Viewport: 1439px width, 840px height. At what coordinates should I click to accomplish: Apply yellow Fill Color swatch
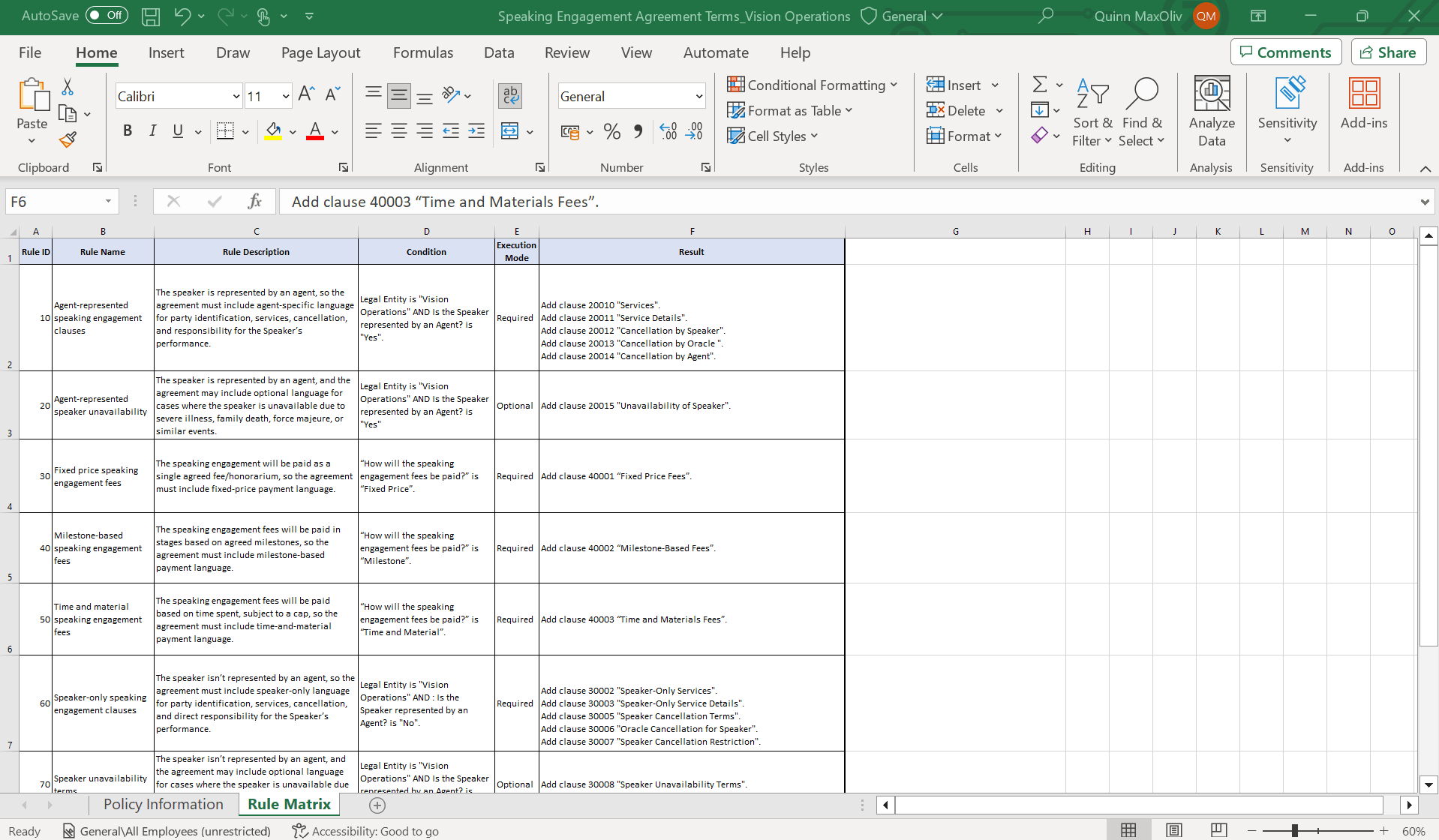tap(273, 132)
